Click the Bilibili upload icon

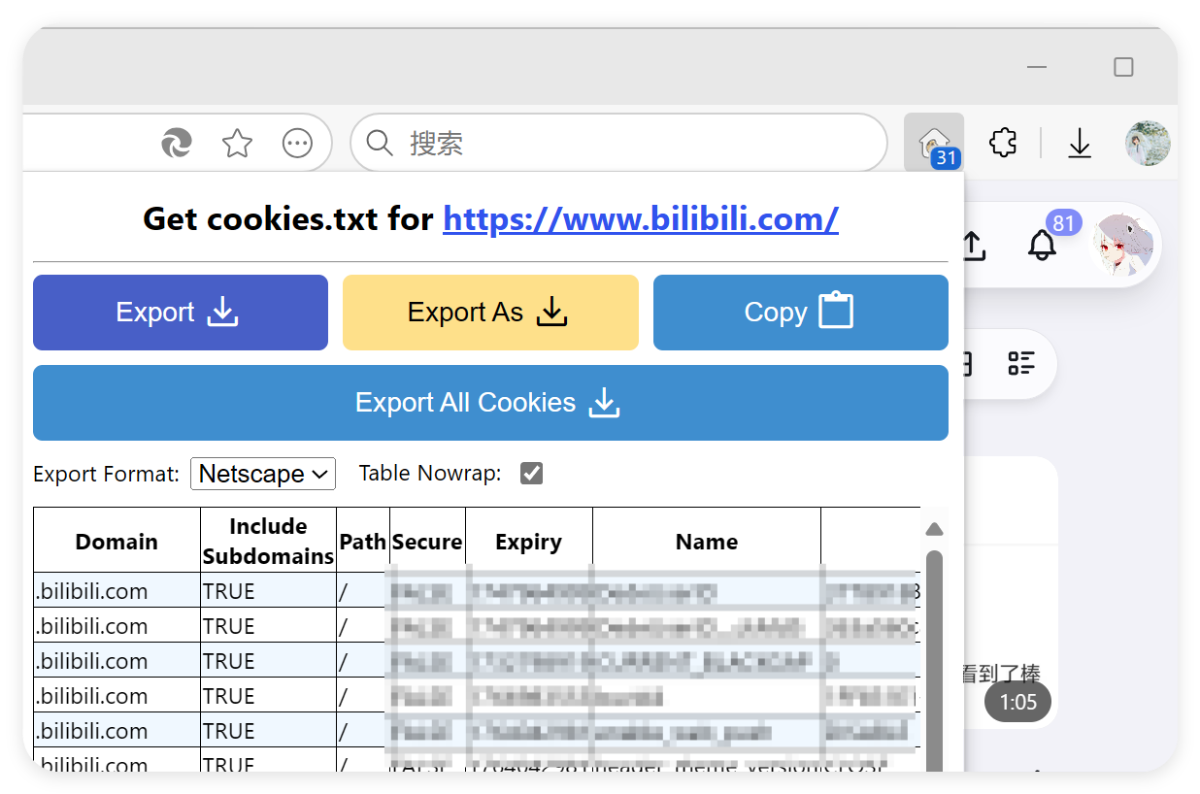973,245
